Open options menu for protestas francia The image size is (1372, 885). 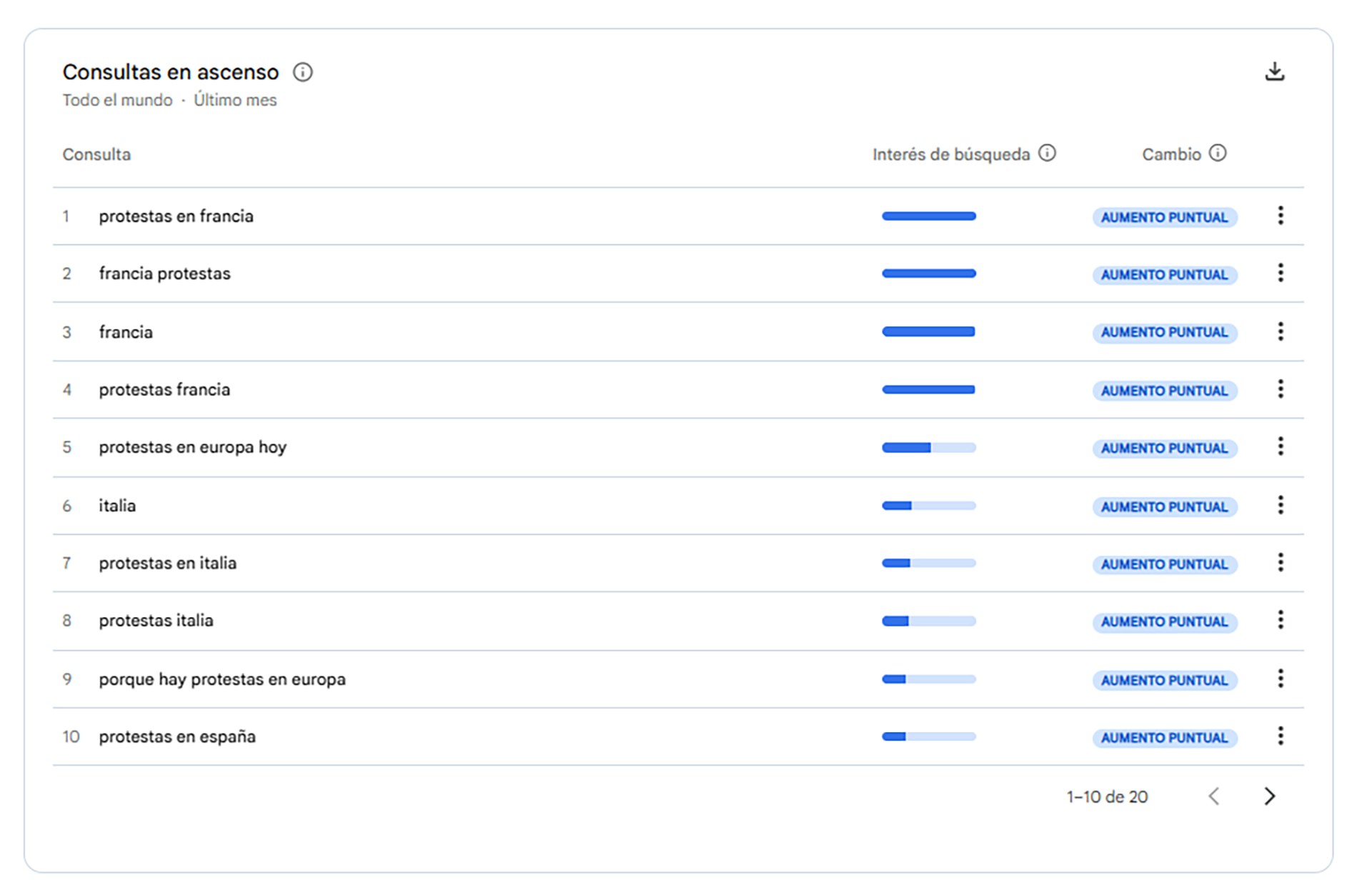click(x=1280, y=389)
